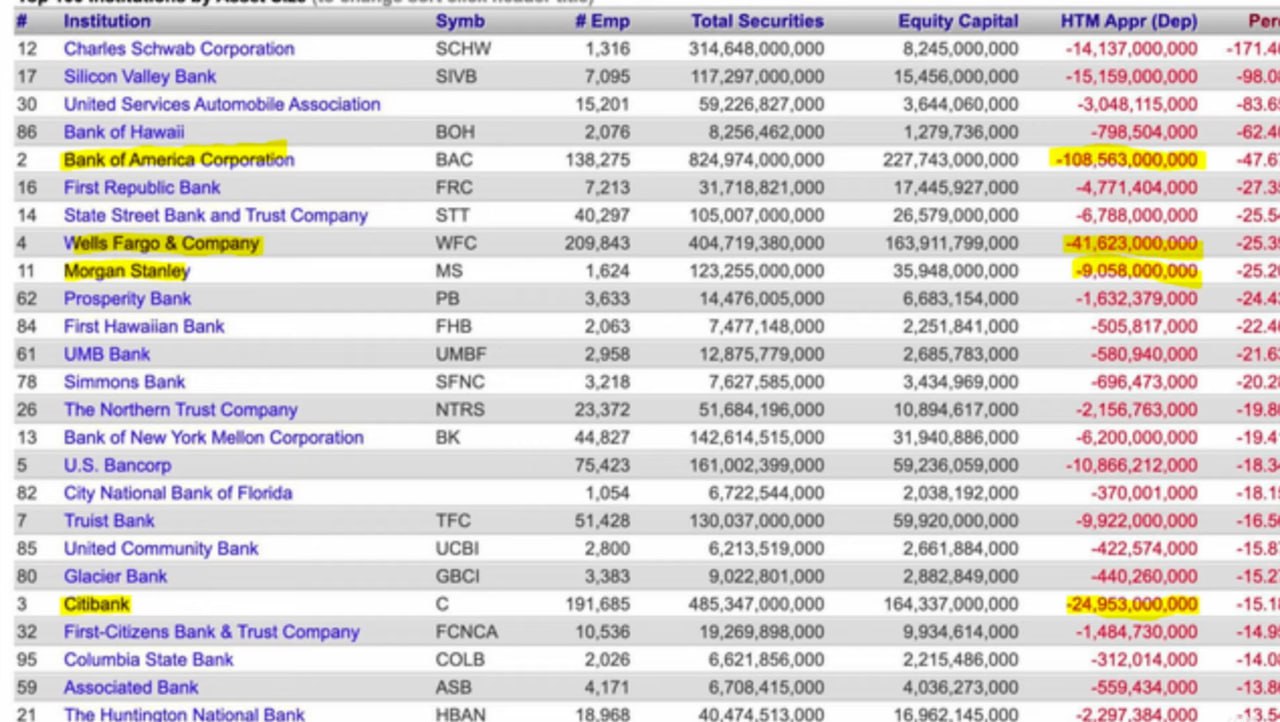
Task: Open Bank of America Corporation link
Action: [x=179, y=159]
